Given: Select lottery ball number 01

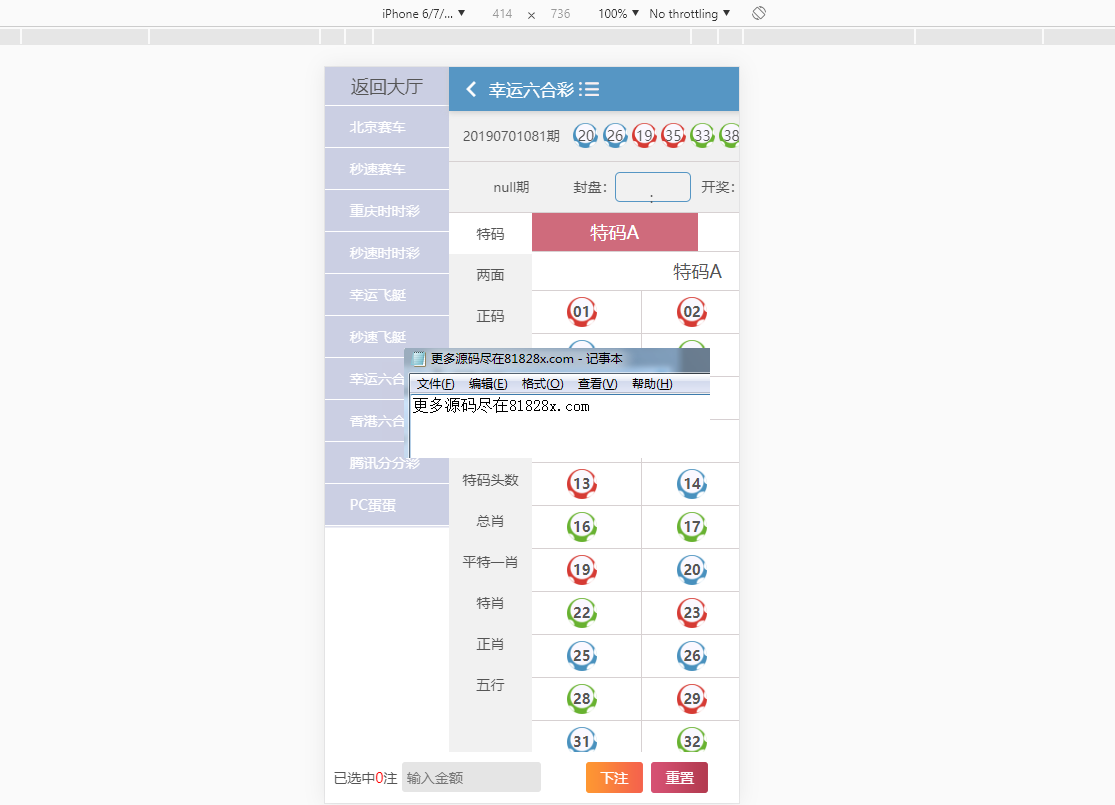Looking at the screenshot, I should (x=582, y=312).
